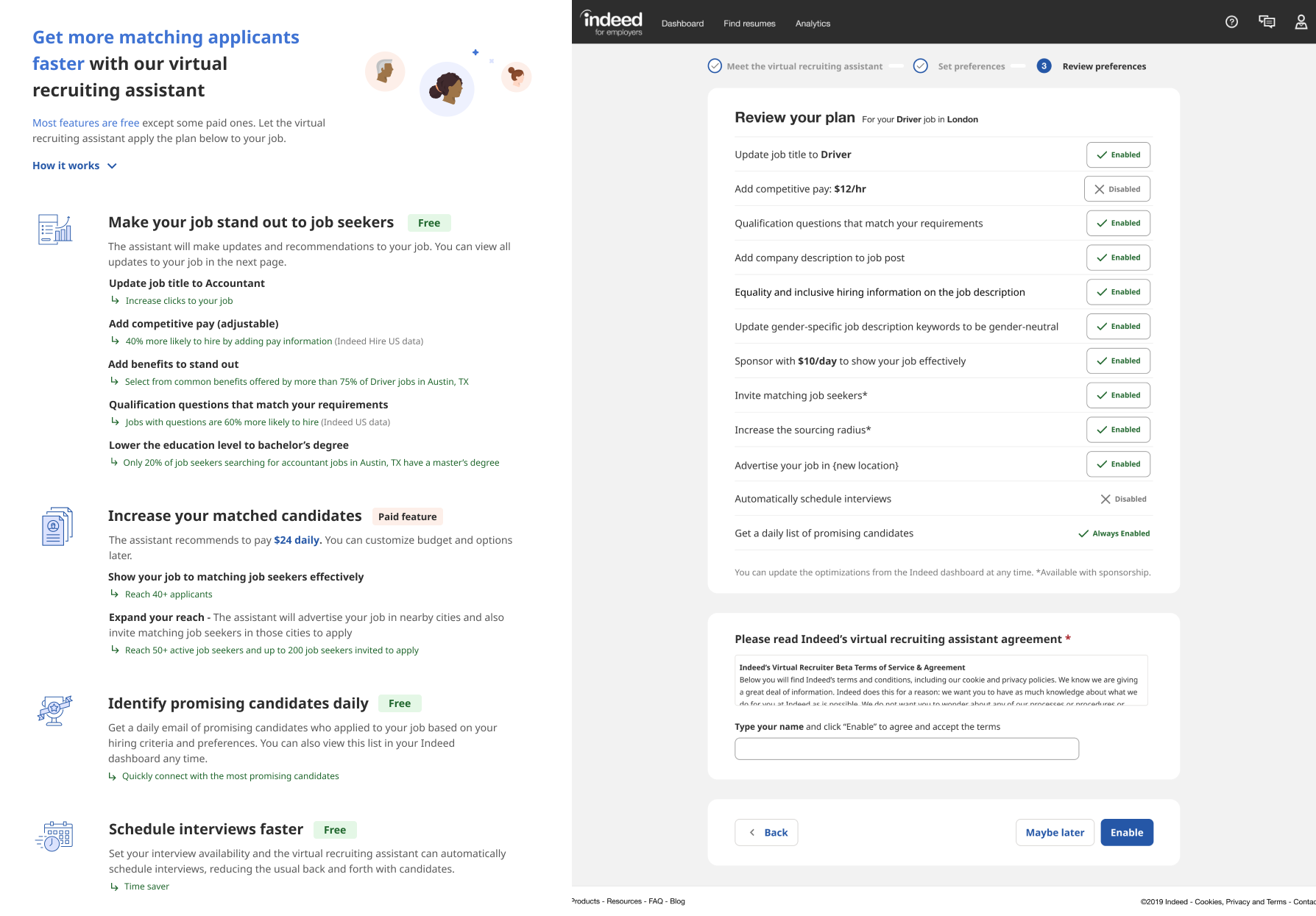
Task: Toggle Enabled for Increase the sourcing radius
Action: tap(1118, 430)
